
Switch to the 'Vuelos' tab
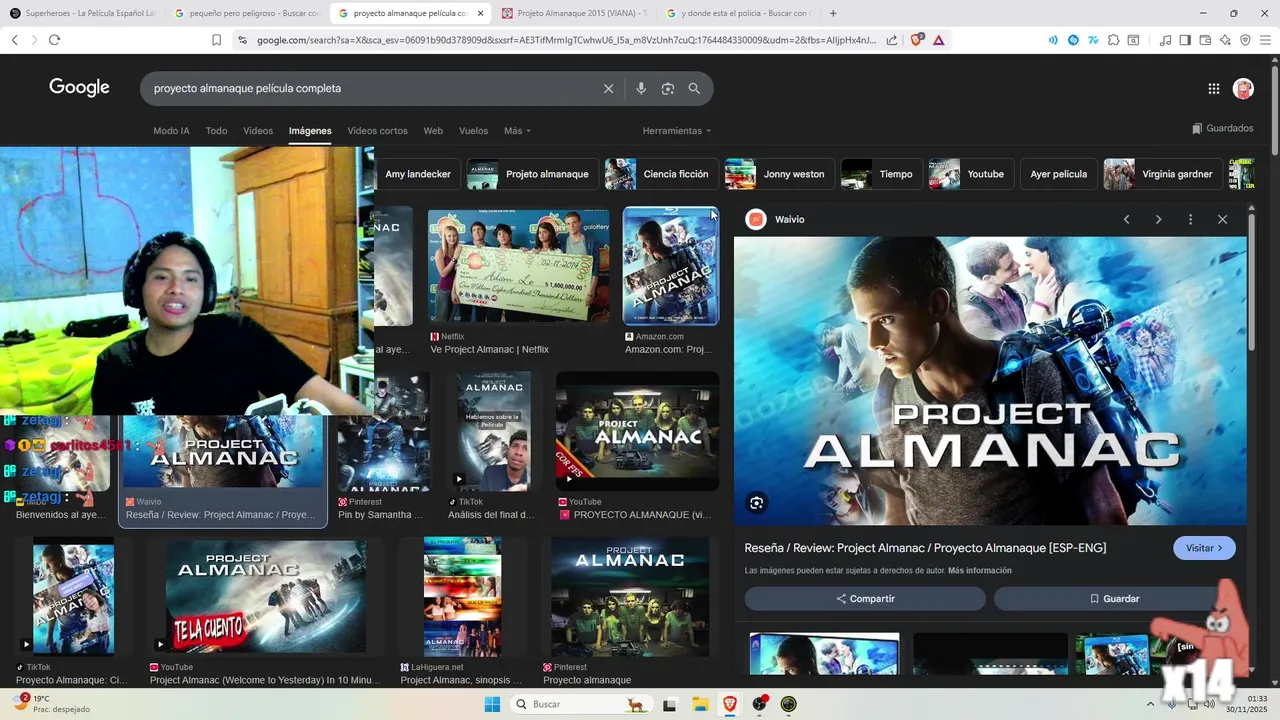point(473,131)
